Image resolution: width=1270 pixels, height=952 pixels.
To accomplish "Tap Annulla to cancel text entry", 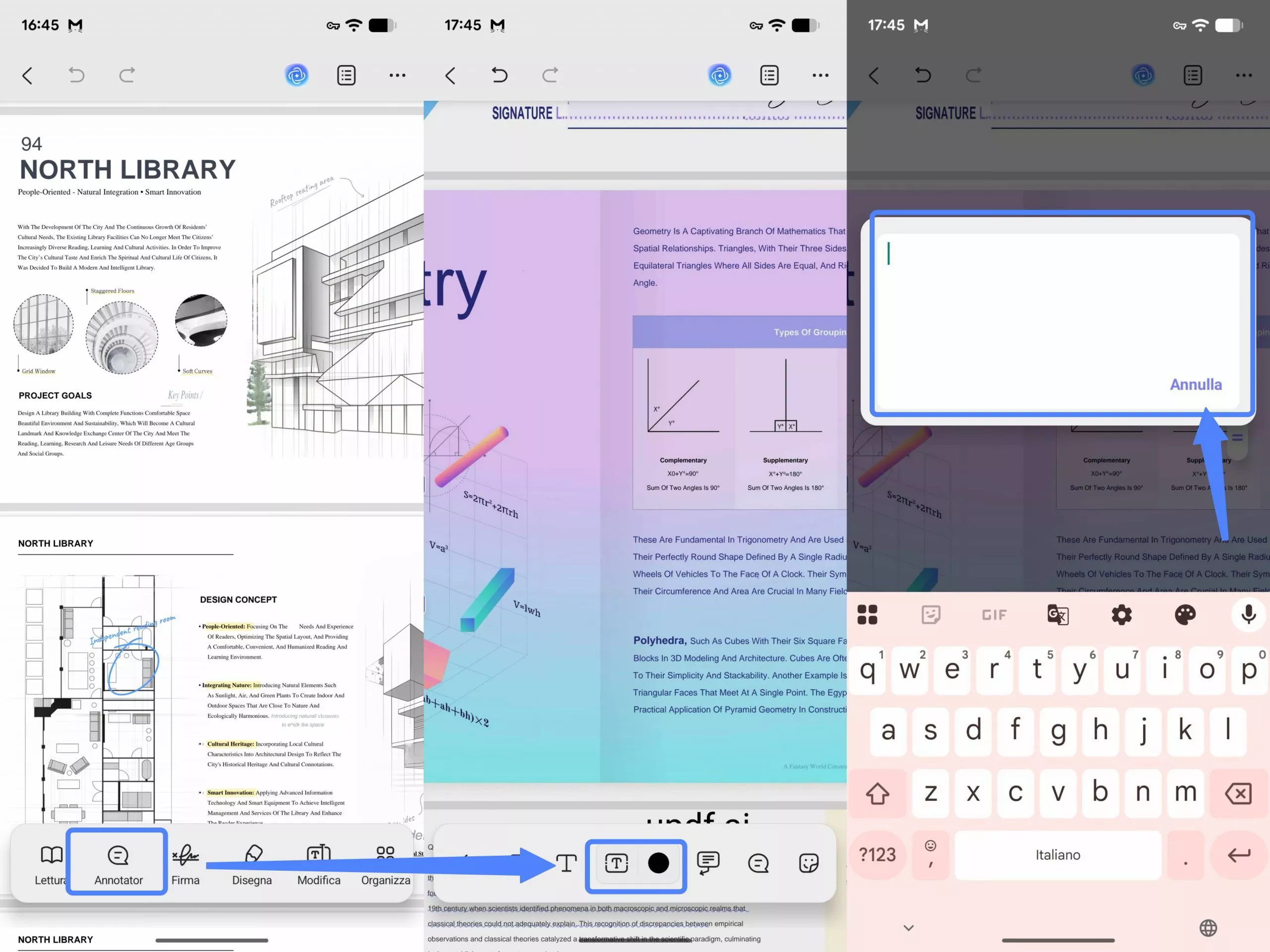I will 1196,384.
